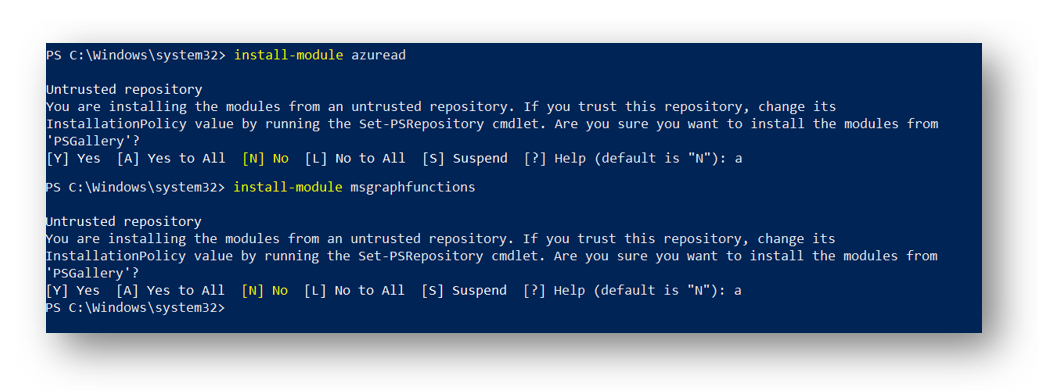This screenshot has width=1038, height=391.
Task: Click the second 'Untrusted repository' heading
Action: coord(124,222)
